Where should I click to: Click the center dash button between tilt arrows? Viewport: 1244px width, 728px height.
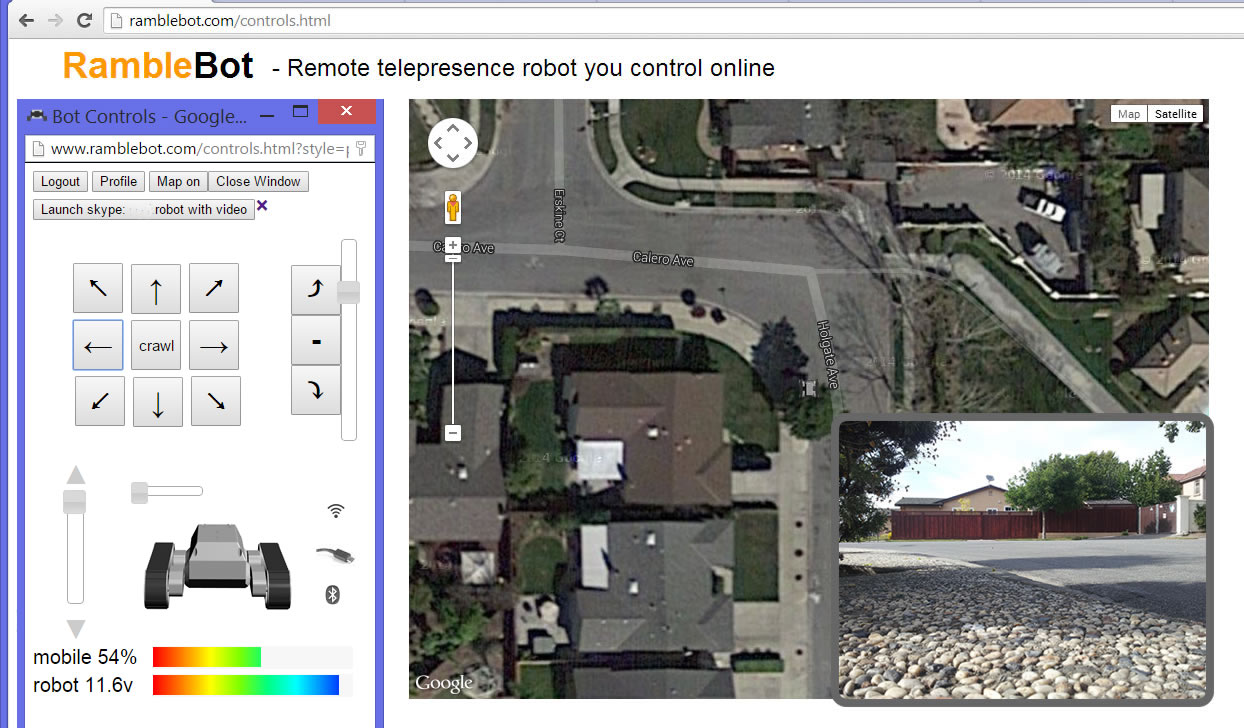click(316, 340)
